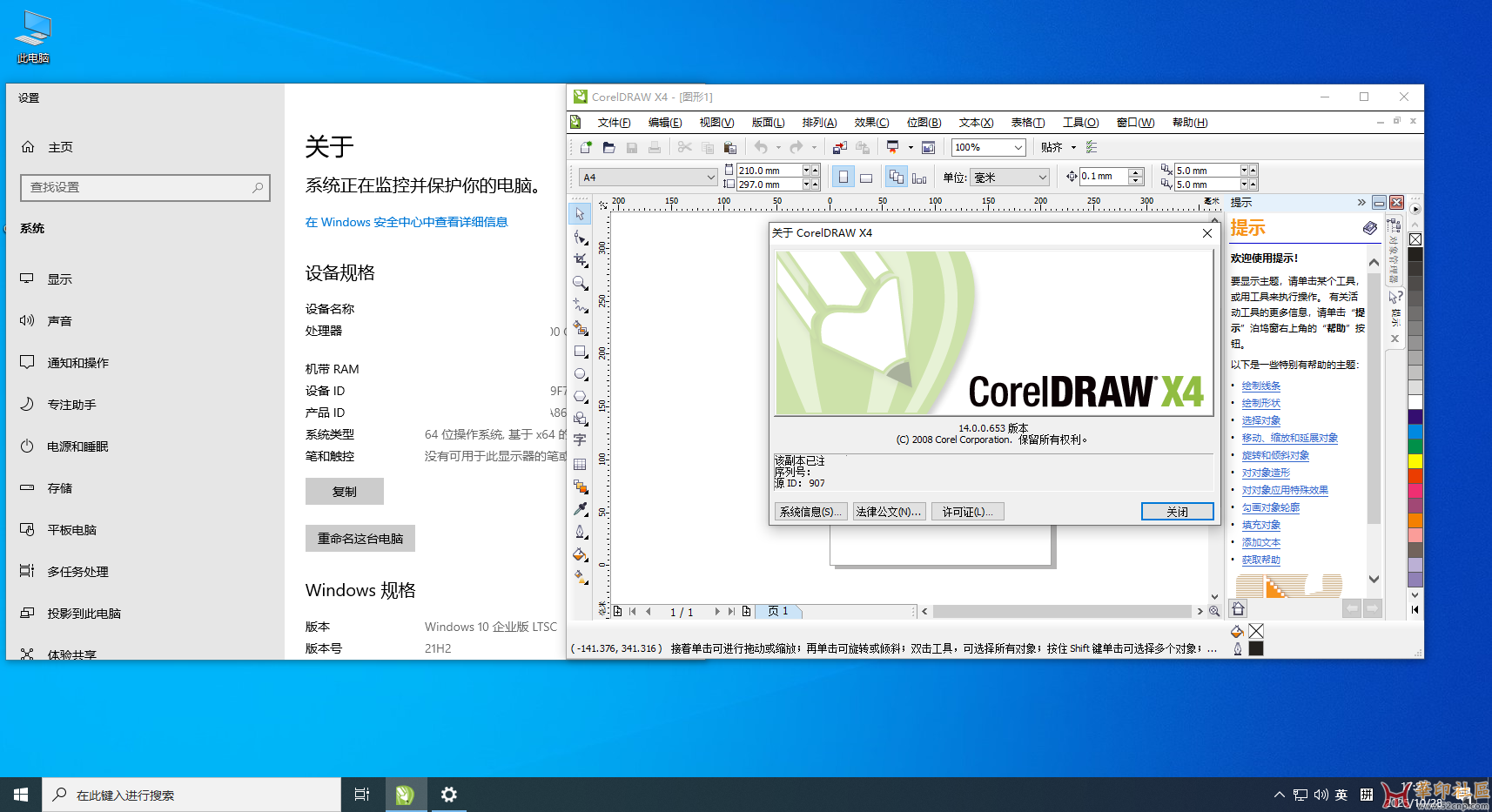Toggle portrait page orientation
Viewport: 1492px width, 812px height.
(x=842, y=177)
